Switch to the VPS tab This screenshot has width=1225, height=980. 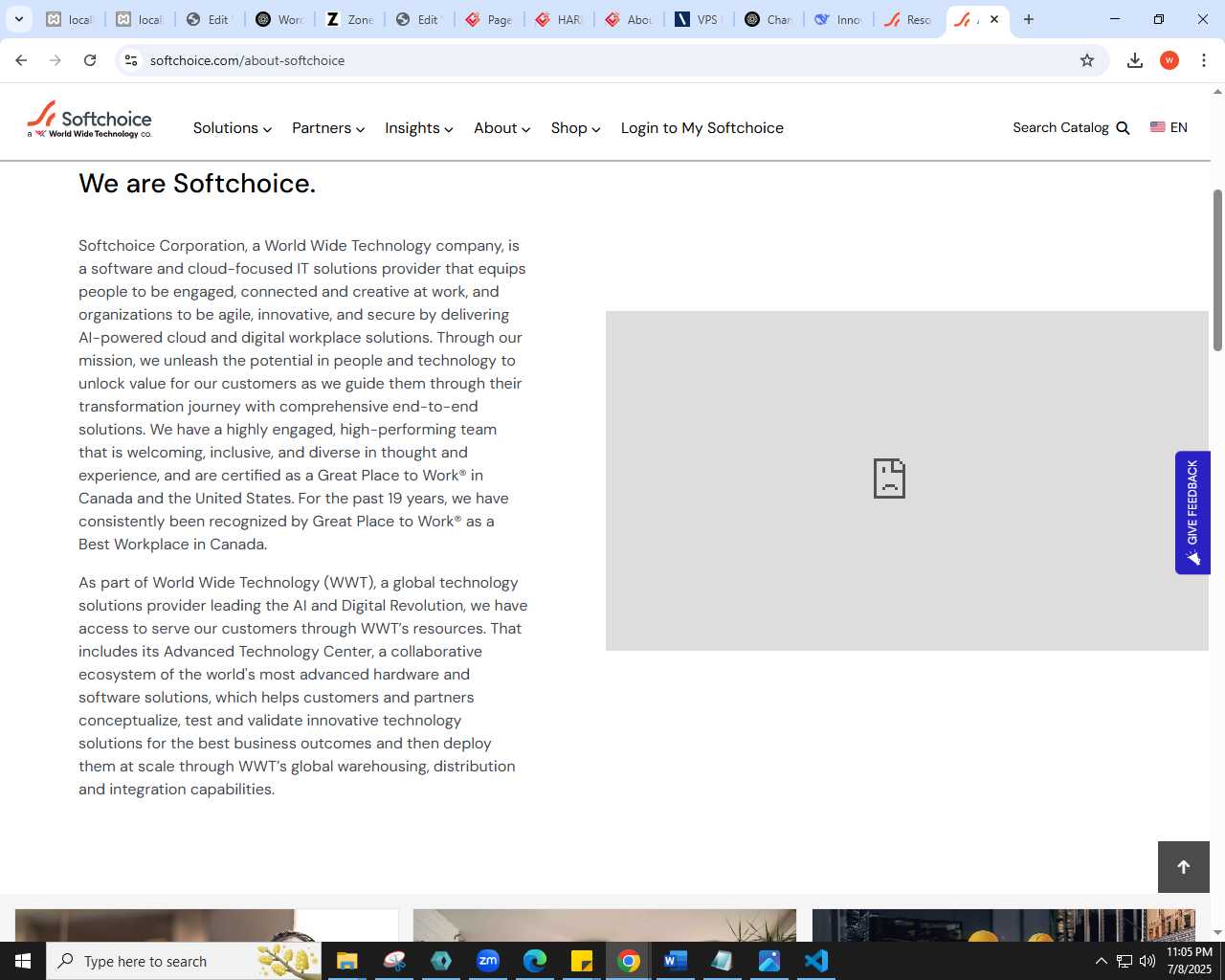(699, 19)
